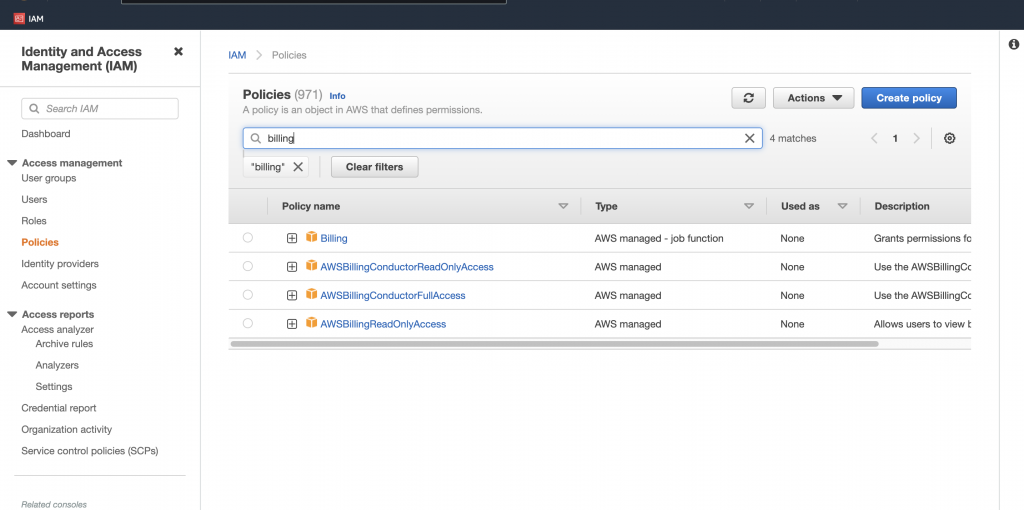
Task: Open the Actions dropdown
Action: 813,98
